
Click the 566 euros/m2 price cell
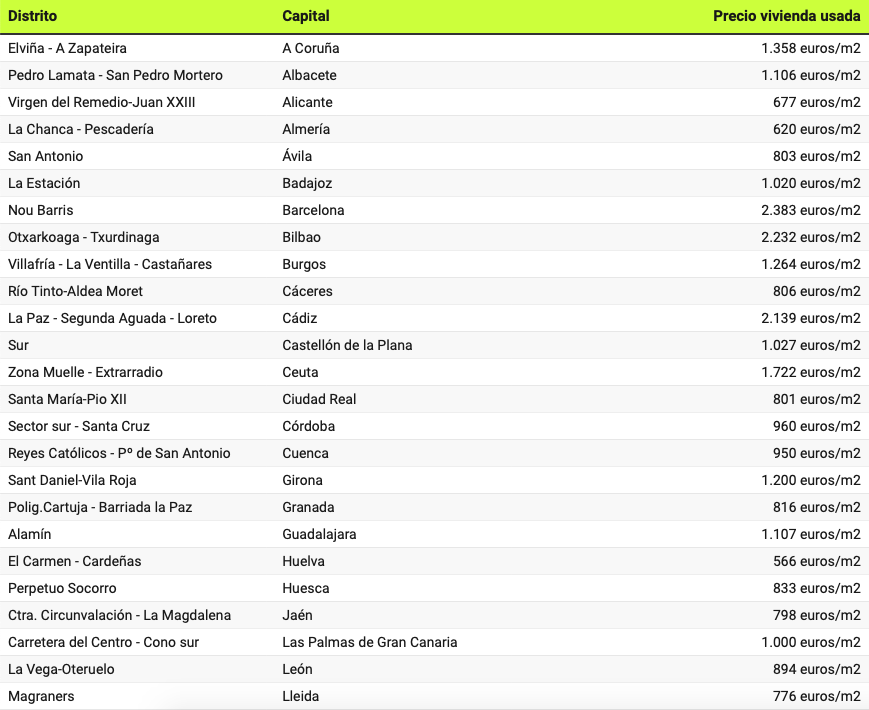point(816,561)
